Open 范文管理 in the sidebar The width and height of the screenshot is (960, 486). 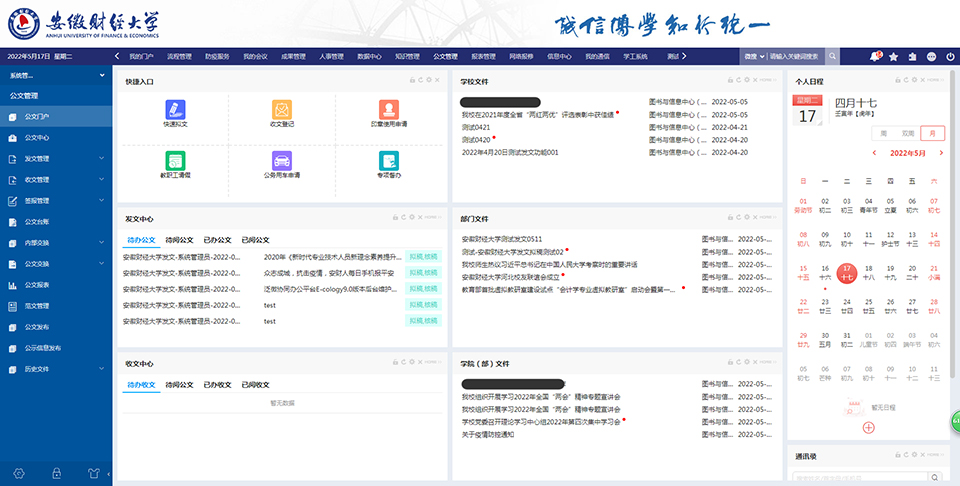(37, 306)
